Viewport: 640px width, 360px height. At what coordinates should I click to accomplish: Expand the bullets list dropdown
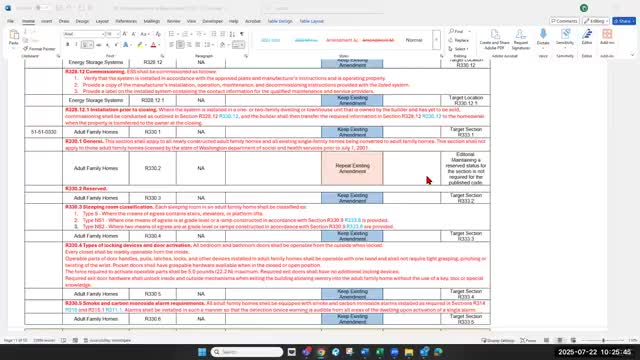[177, 34]
